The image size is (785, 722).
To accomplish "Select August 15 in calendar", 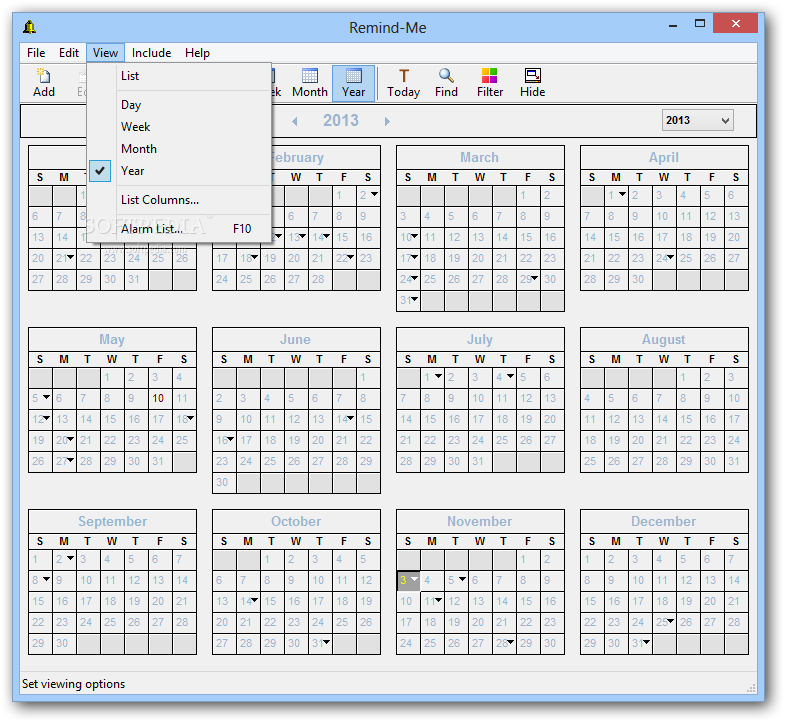I will tap(687, 419).
